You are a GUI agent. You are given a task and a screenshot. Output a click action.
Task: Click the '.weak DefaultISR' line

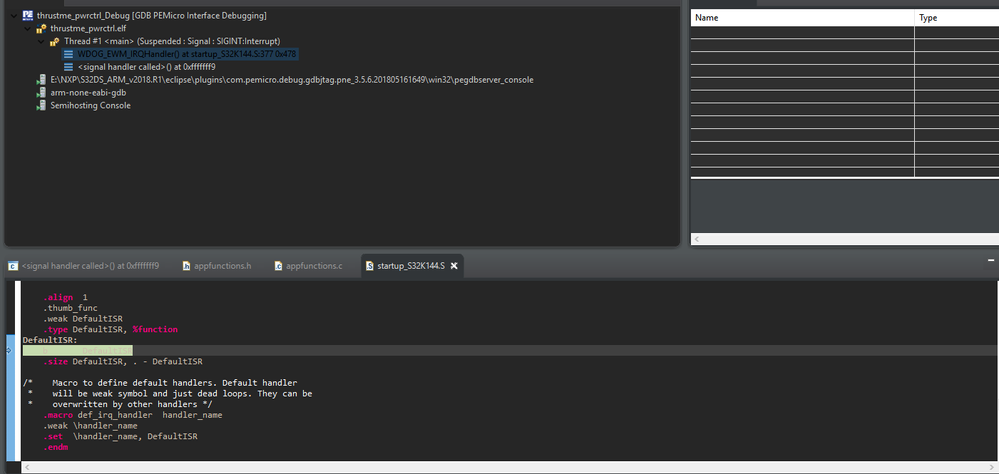point(83,318)
